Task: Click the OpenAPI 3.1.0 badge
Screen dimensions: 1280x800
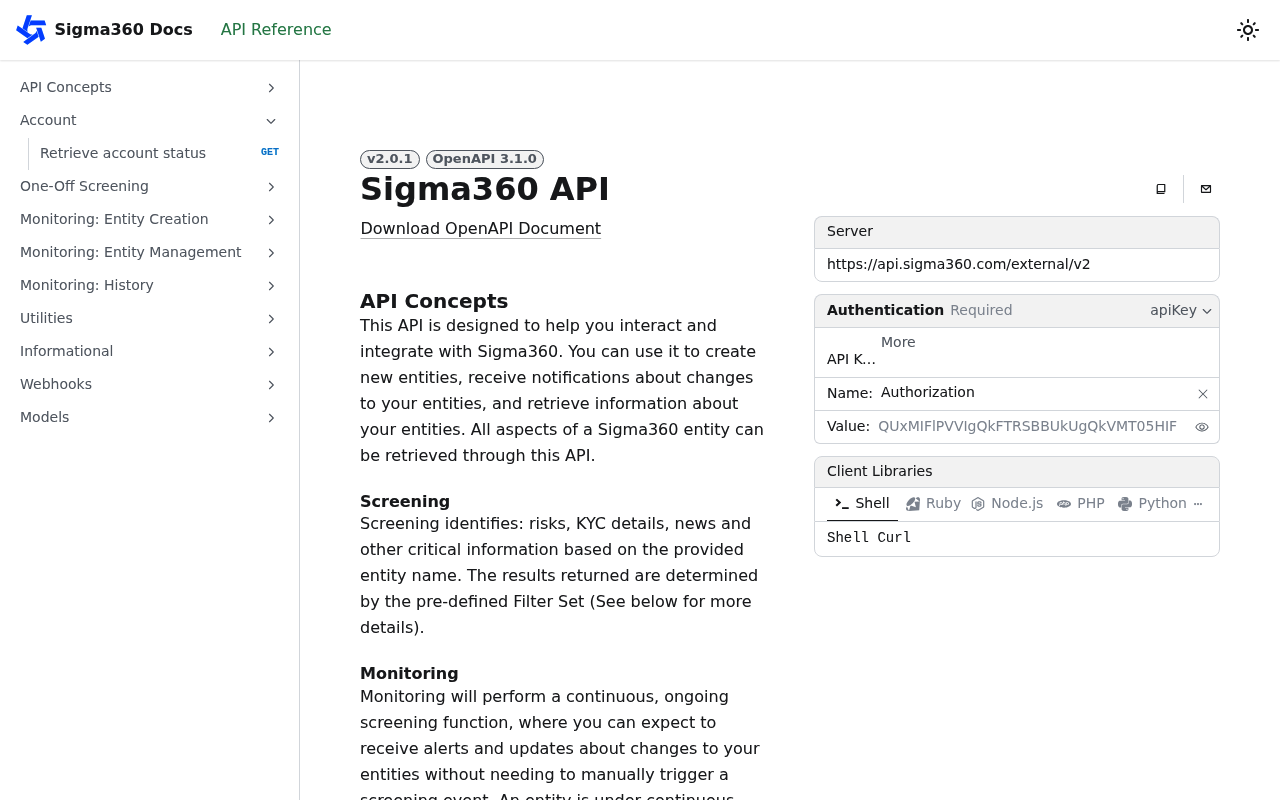Action: [485, 159]
